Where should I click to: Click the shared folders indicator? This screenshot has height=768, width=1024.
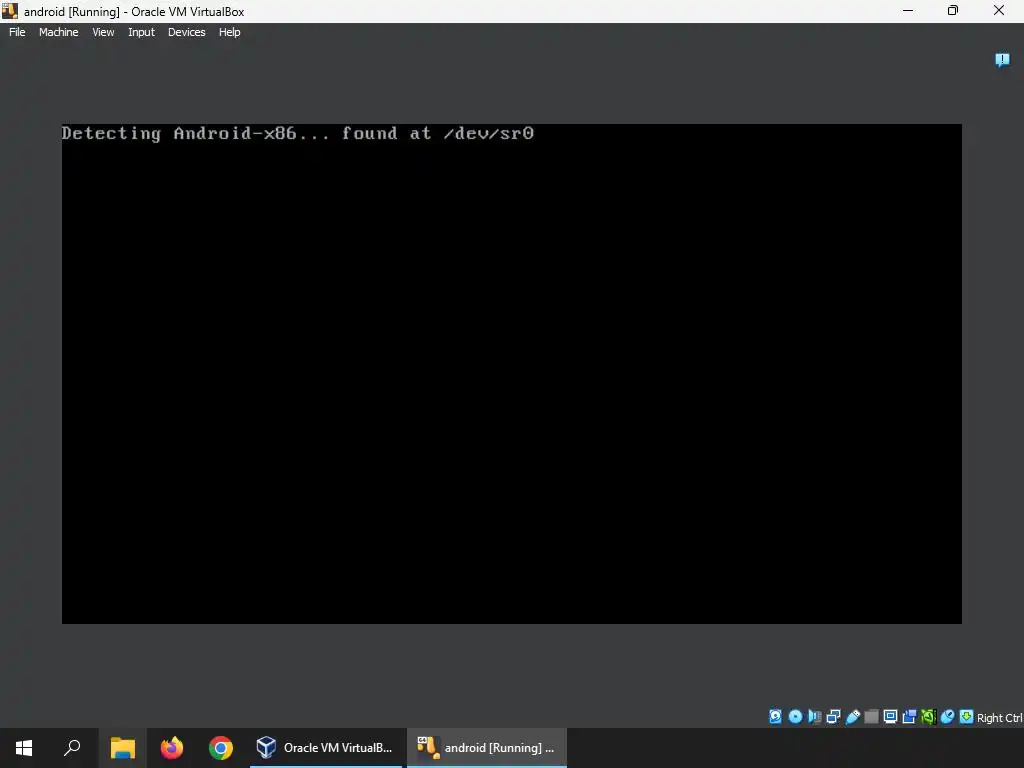(871, 716)
